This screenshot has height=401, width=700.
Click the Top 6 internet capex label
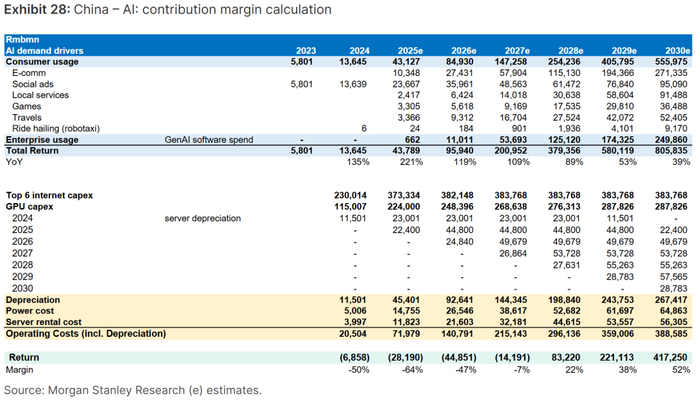click(54, 194)
